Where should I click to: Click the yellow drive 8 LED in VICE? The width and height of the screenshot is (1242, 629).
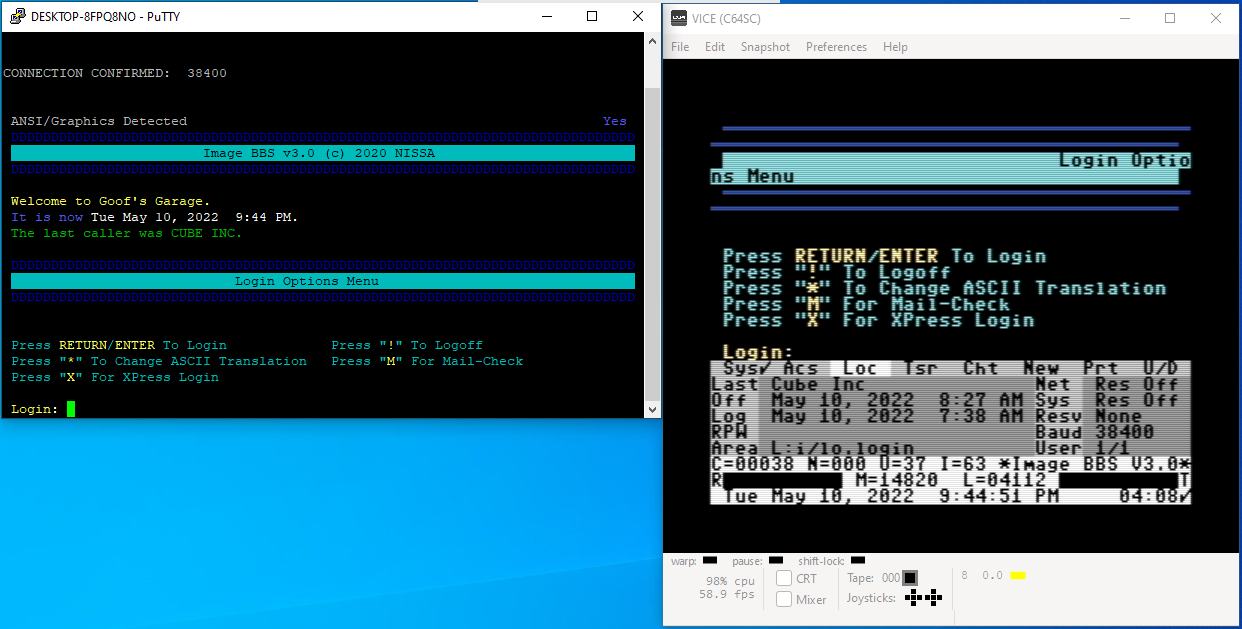tap(1018, 575)
